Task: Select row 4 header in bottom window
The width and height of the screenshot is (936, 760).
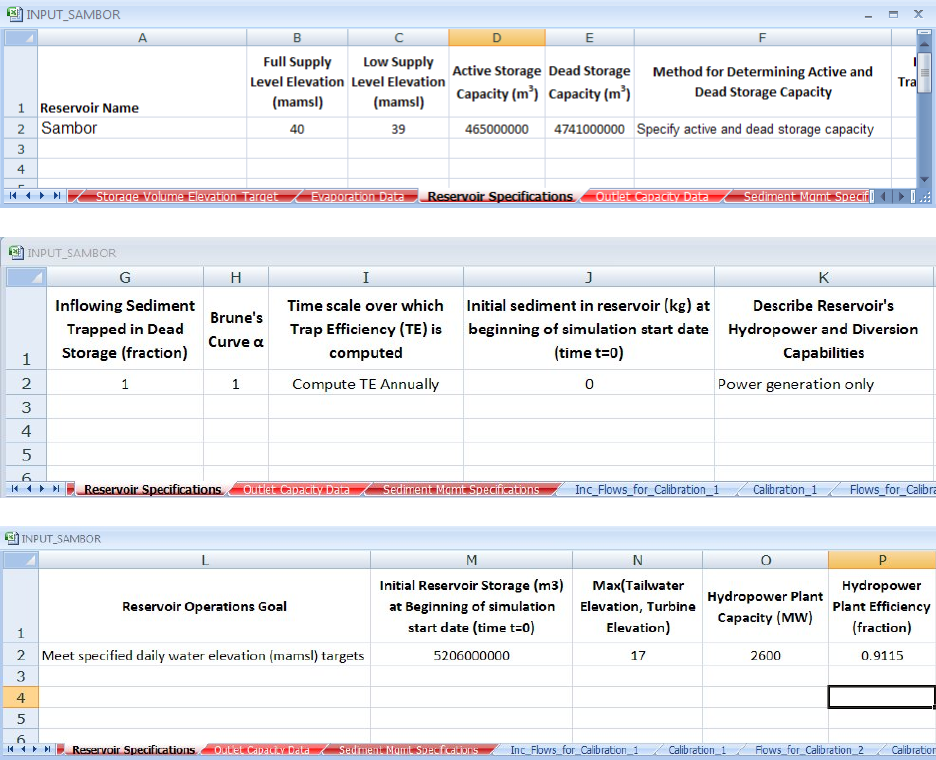Action: tap(21, 697)
